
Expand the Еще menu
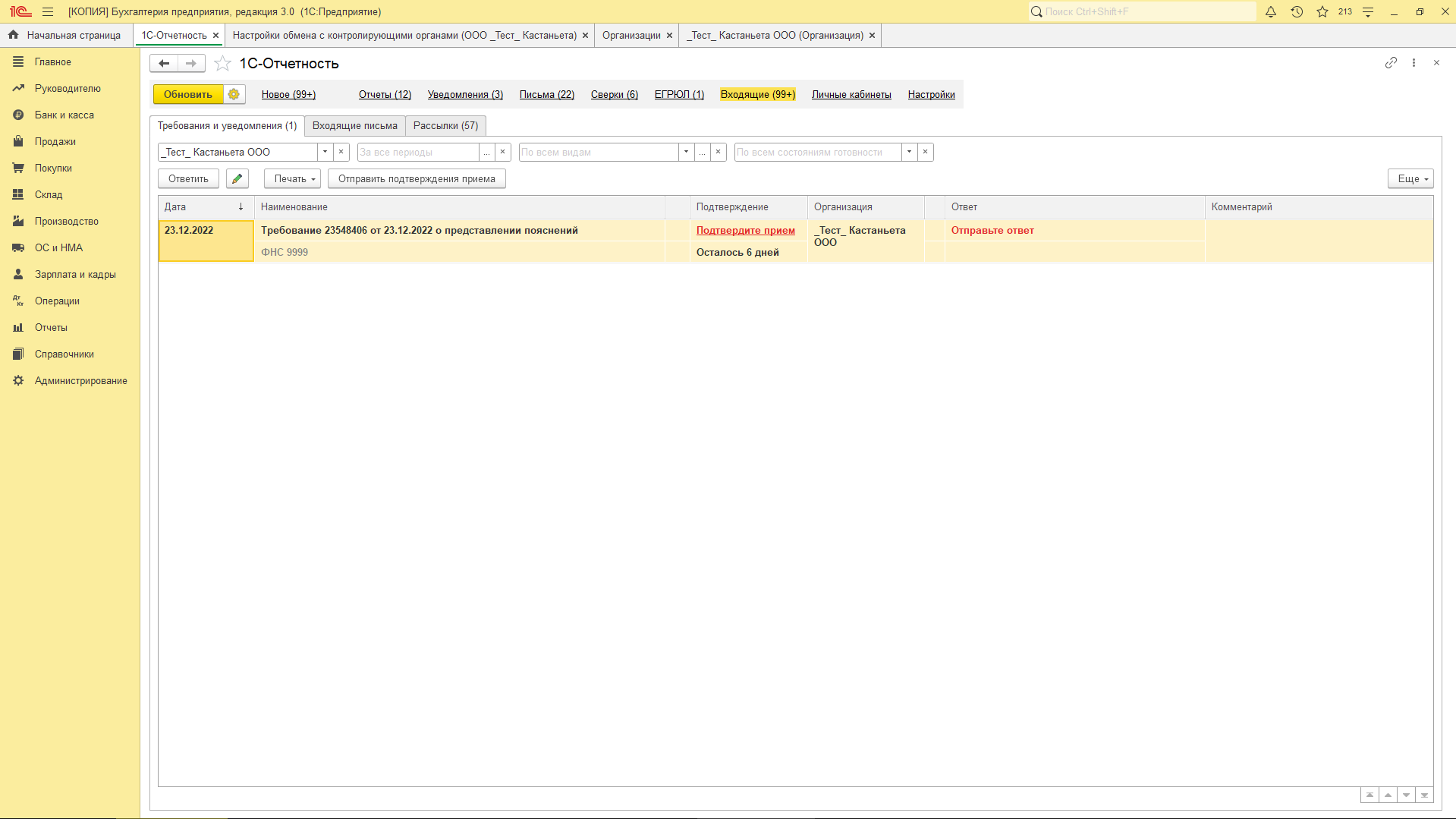(1410, 178)
